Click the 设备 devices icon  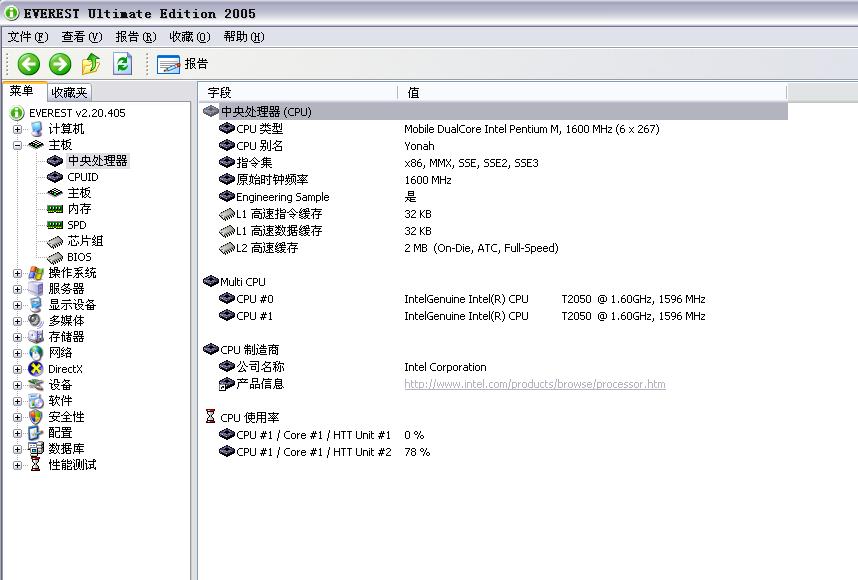coord(36,385)
